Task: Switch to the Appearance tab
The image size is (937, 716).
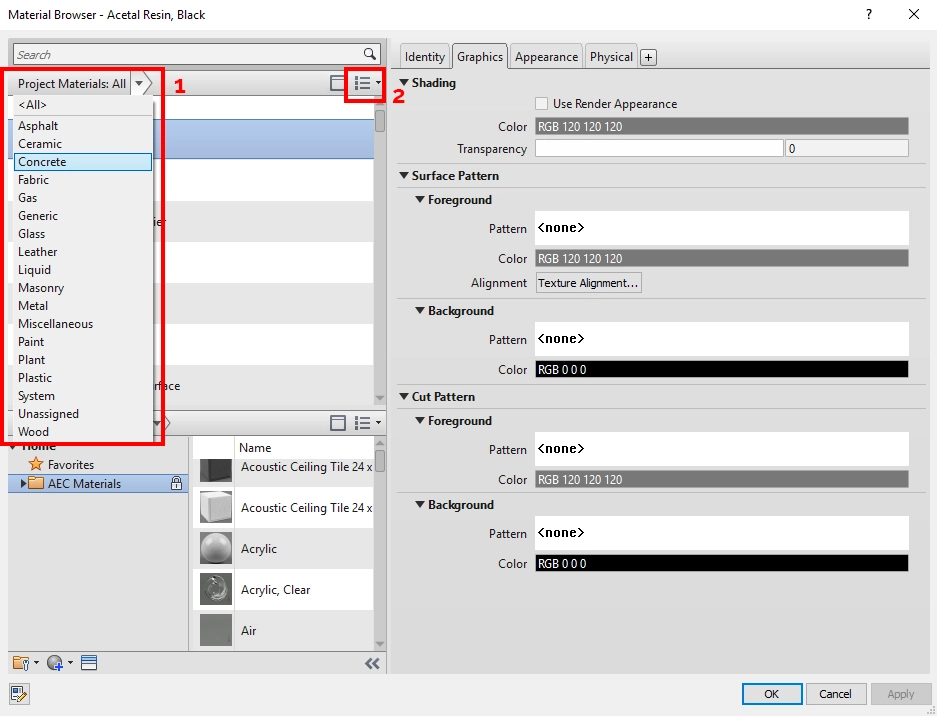Action: (545, 56)
